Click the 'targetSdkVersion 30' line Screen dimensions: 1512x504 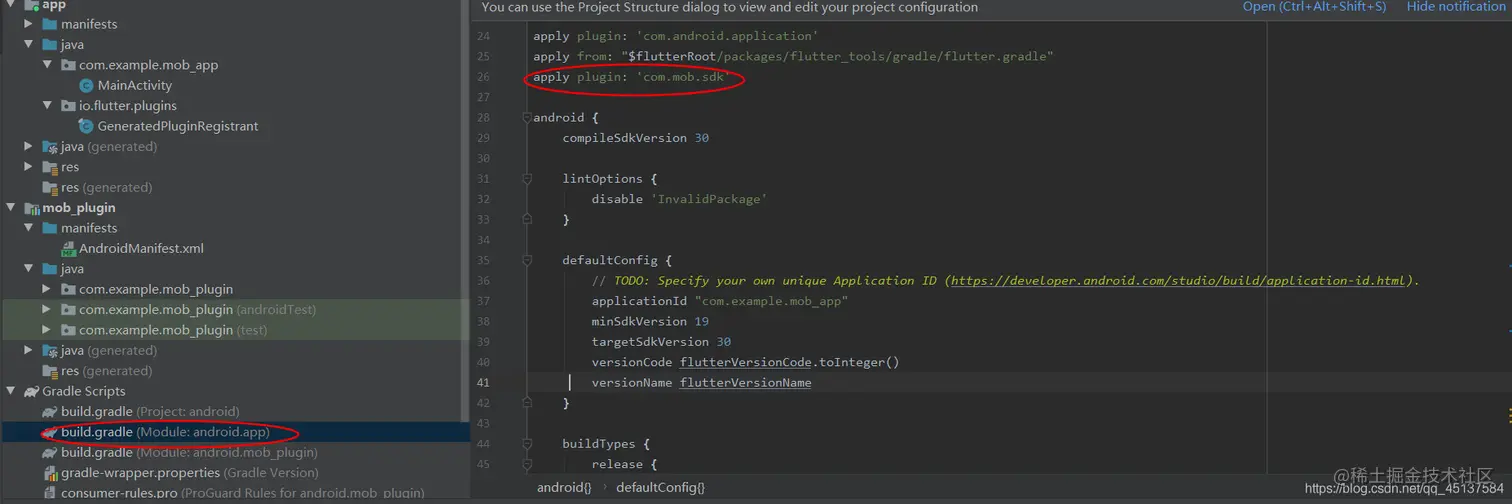pyautogui.click(x=661, y=342)
